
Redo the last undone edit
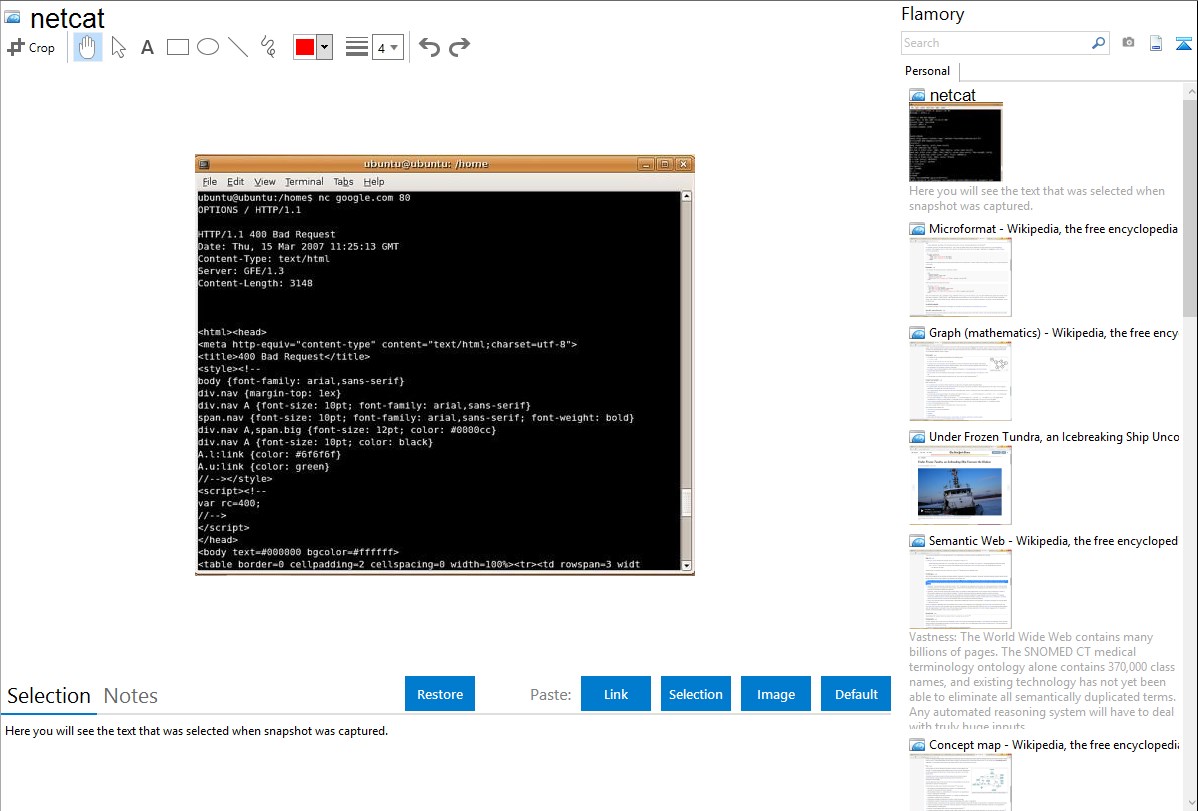pyautogui.click(x=460, y=47)
